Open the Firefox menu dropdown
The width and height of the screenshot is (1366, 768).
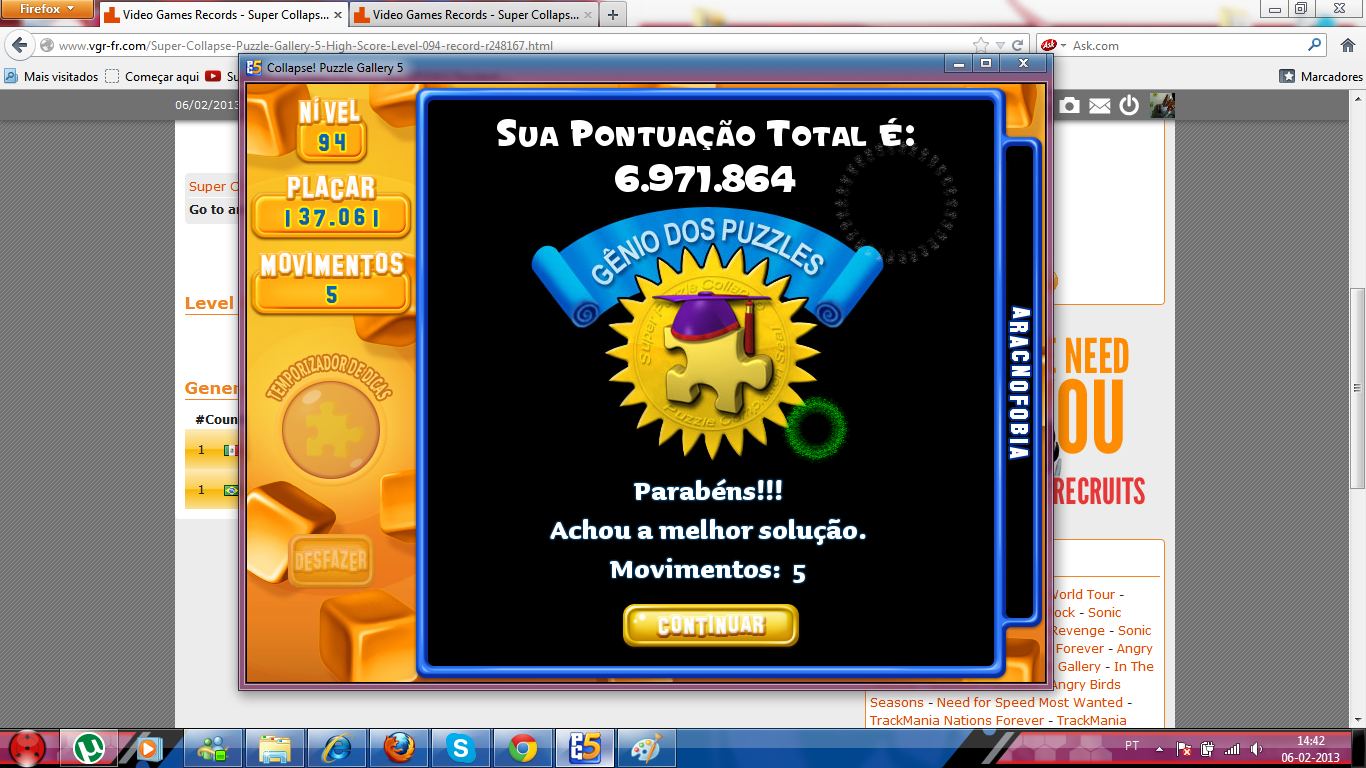(x=48, y=9)
